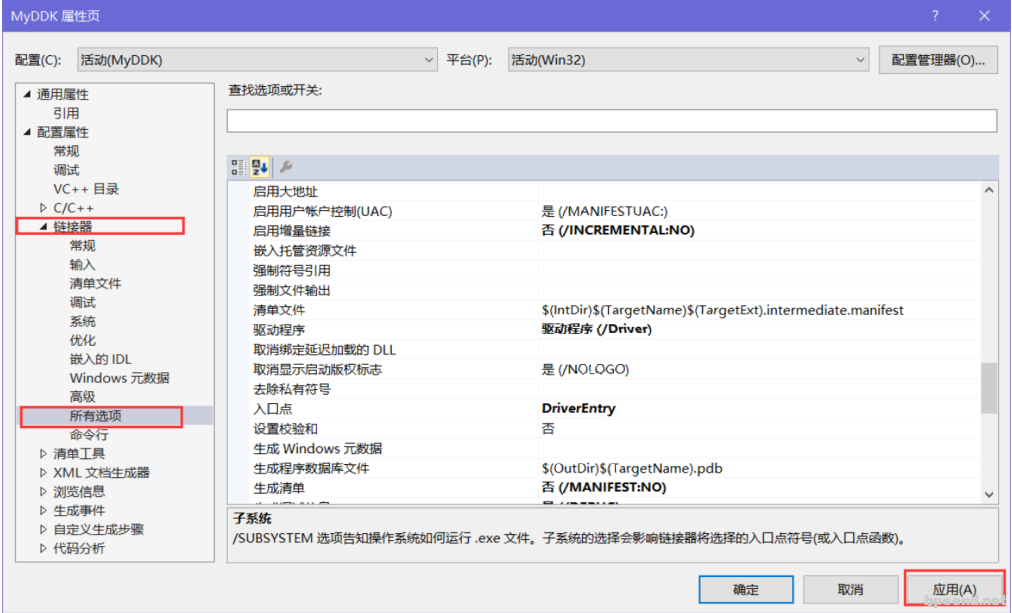The height and width of the screenshot is (613, 1012).
Task: Click the 配置管理器(O)... button
Action: coord(938,60)
